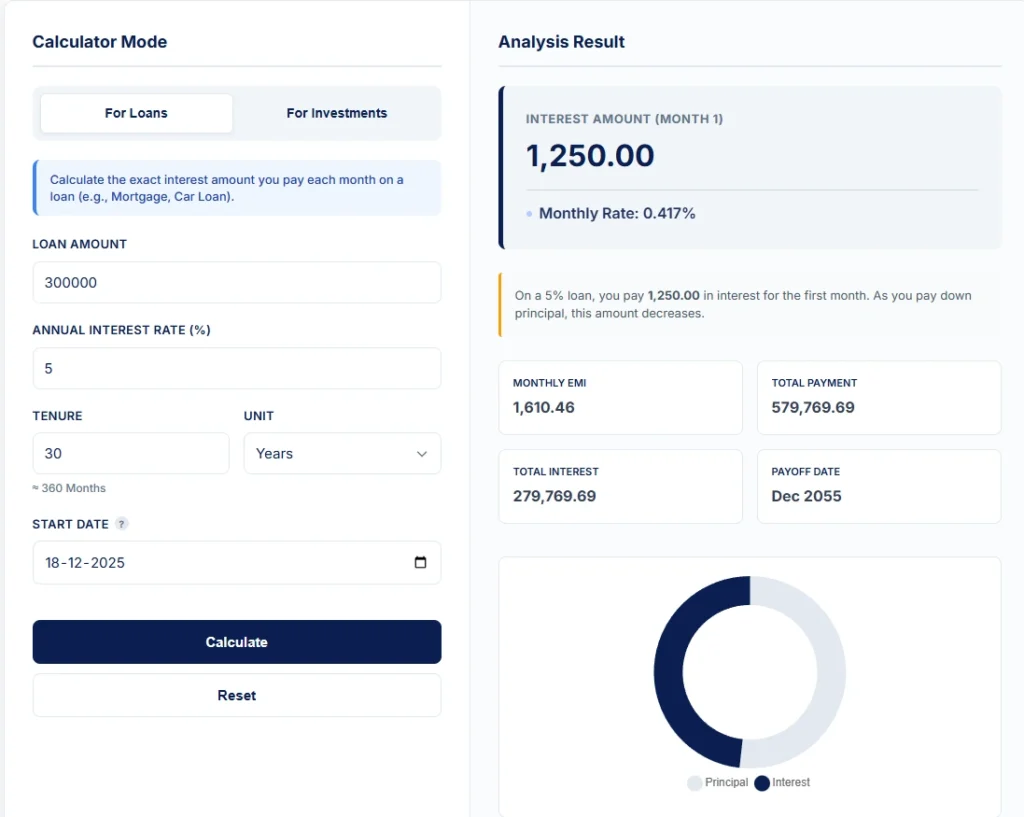Click the Tenure input box

(x=130, y=453)
